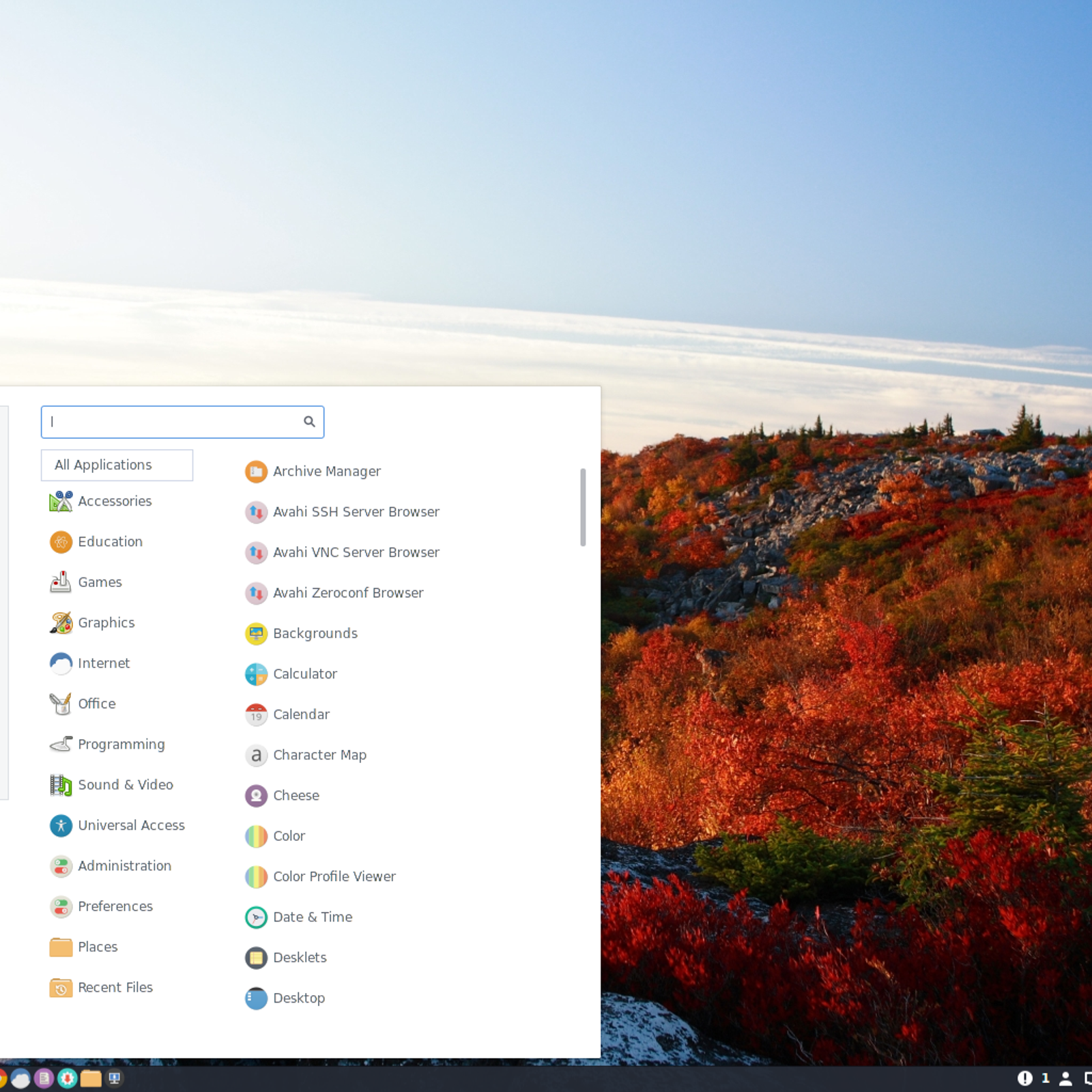Click the folder icon in the taskbar
The image size is (1092, 1092).
pos(91,1078)
